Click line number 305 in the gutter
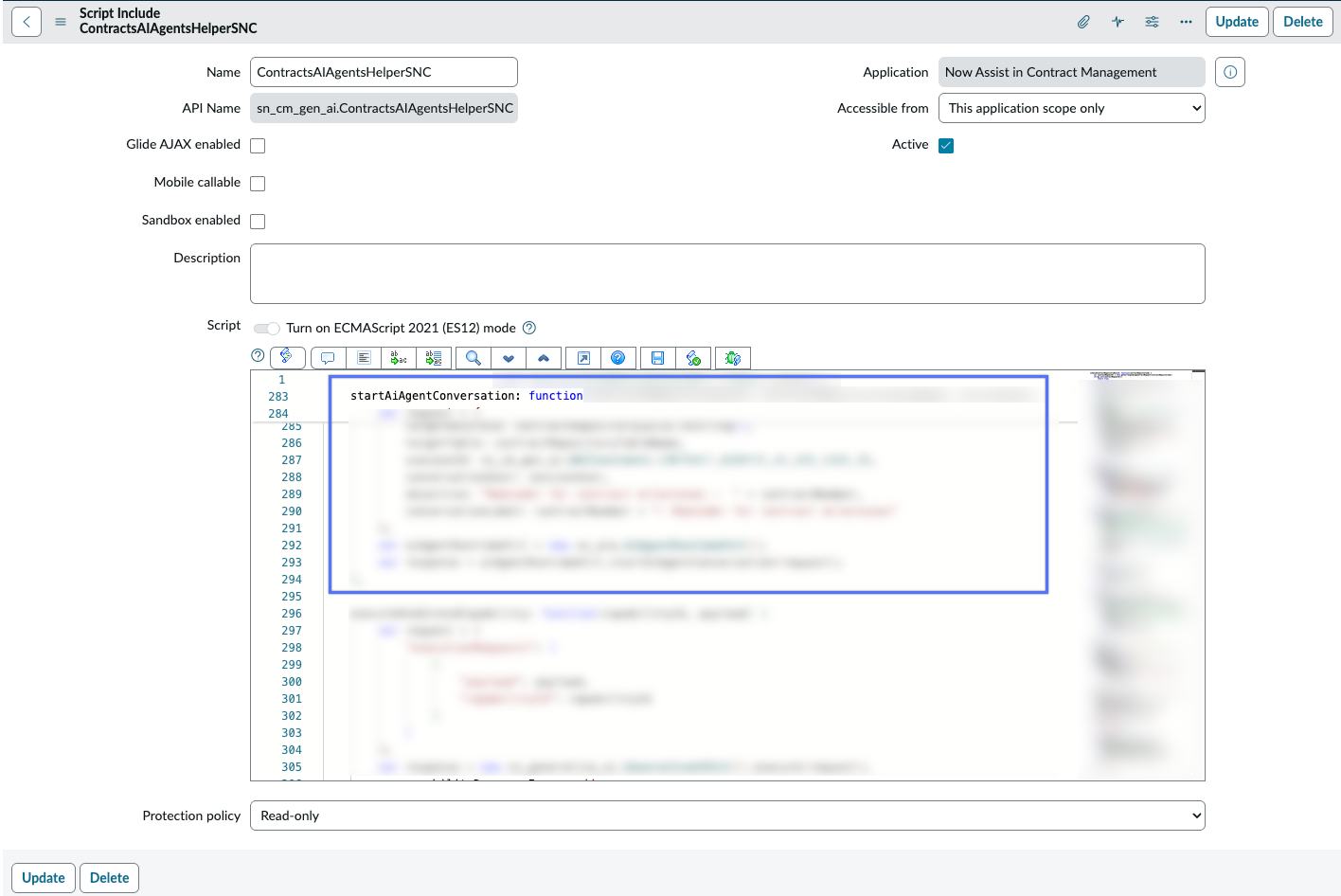 pos(292,767)
